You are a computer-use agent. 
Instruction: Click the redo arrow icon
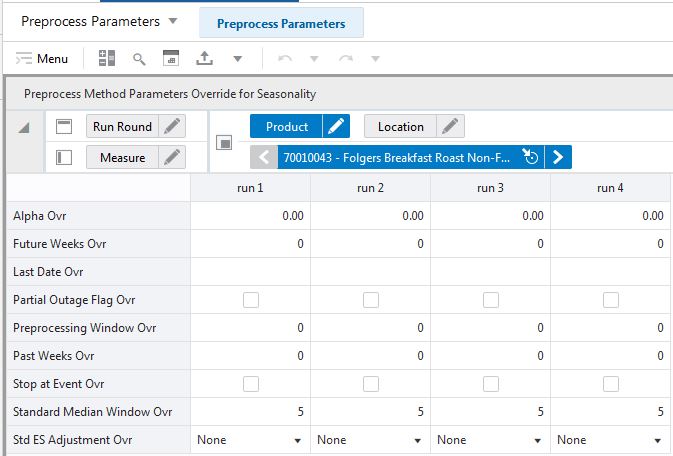pos(346,58)
